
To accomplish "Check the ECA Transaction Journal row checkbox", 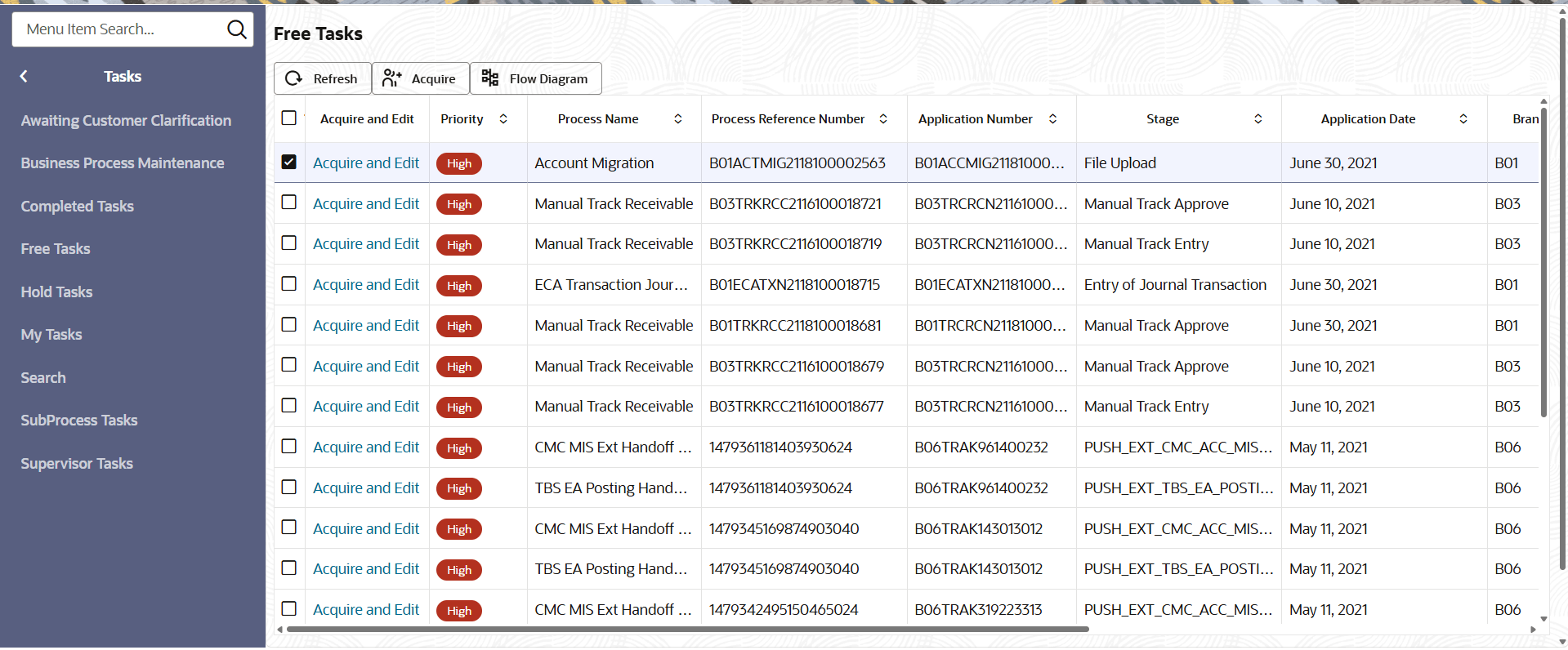I will click(x=289, y=283).
